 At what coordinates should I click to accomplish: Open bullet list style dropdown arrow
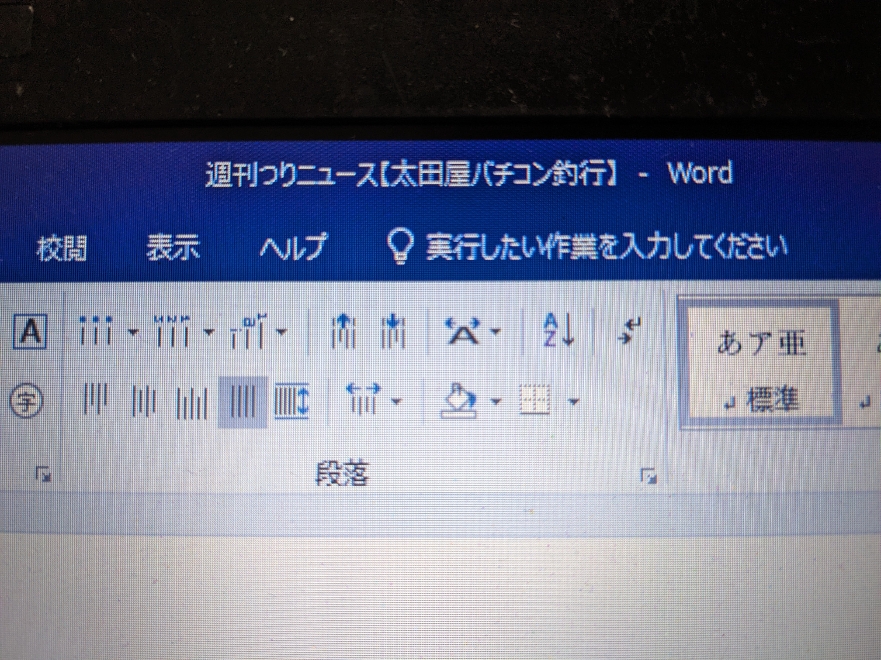133,332
